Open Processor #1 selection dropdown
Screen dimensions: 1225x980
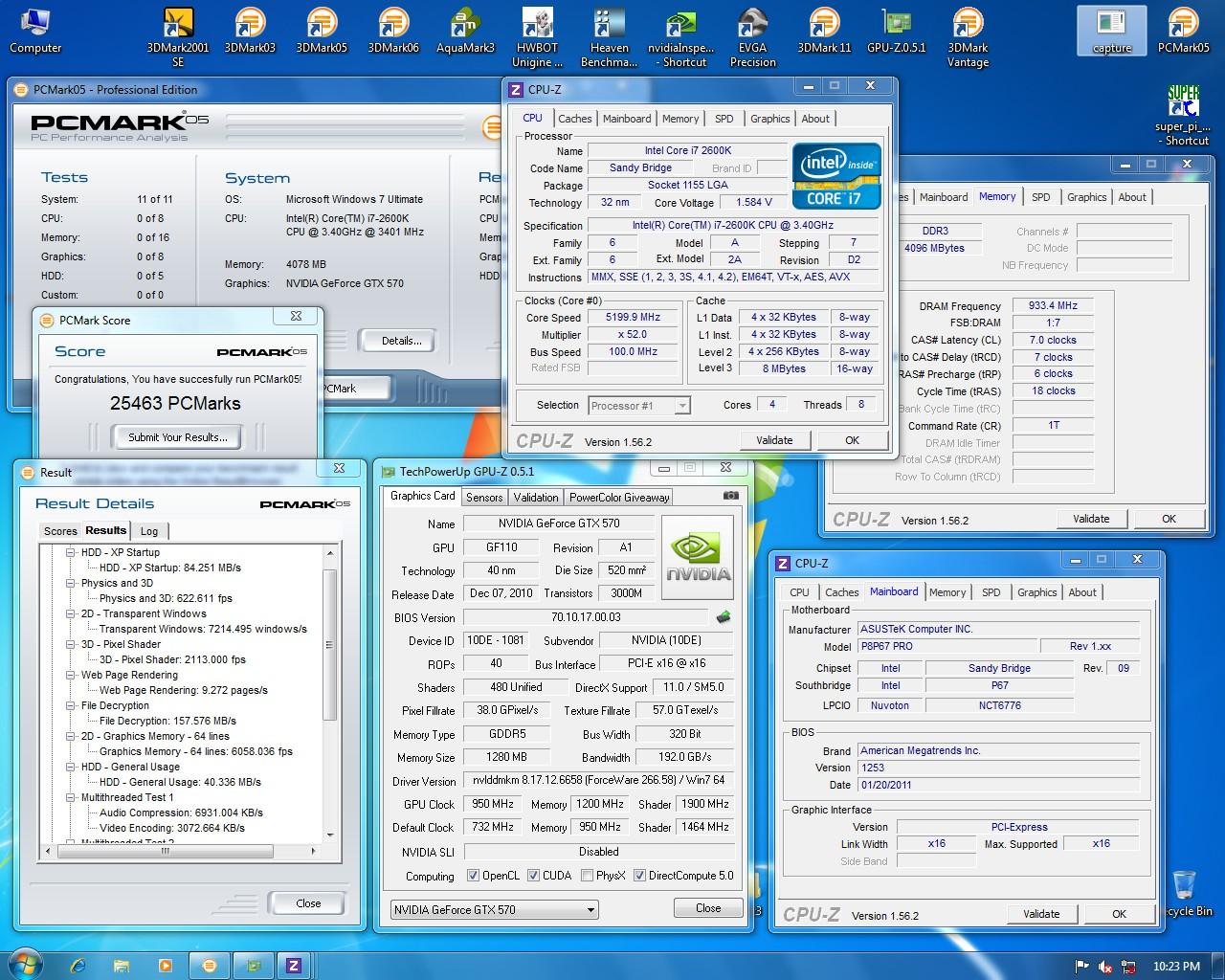click(x=639, y=406)
